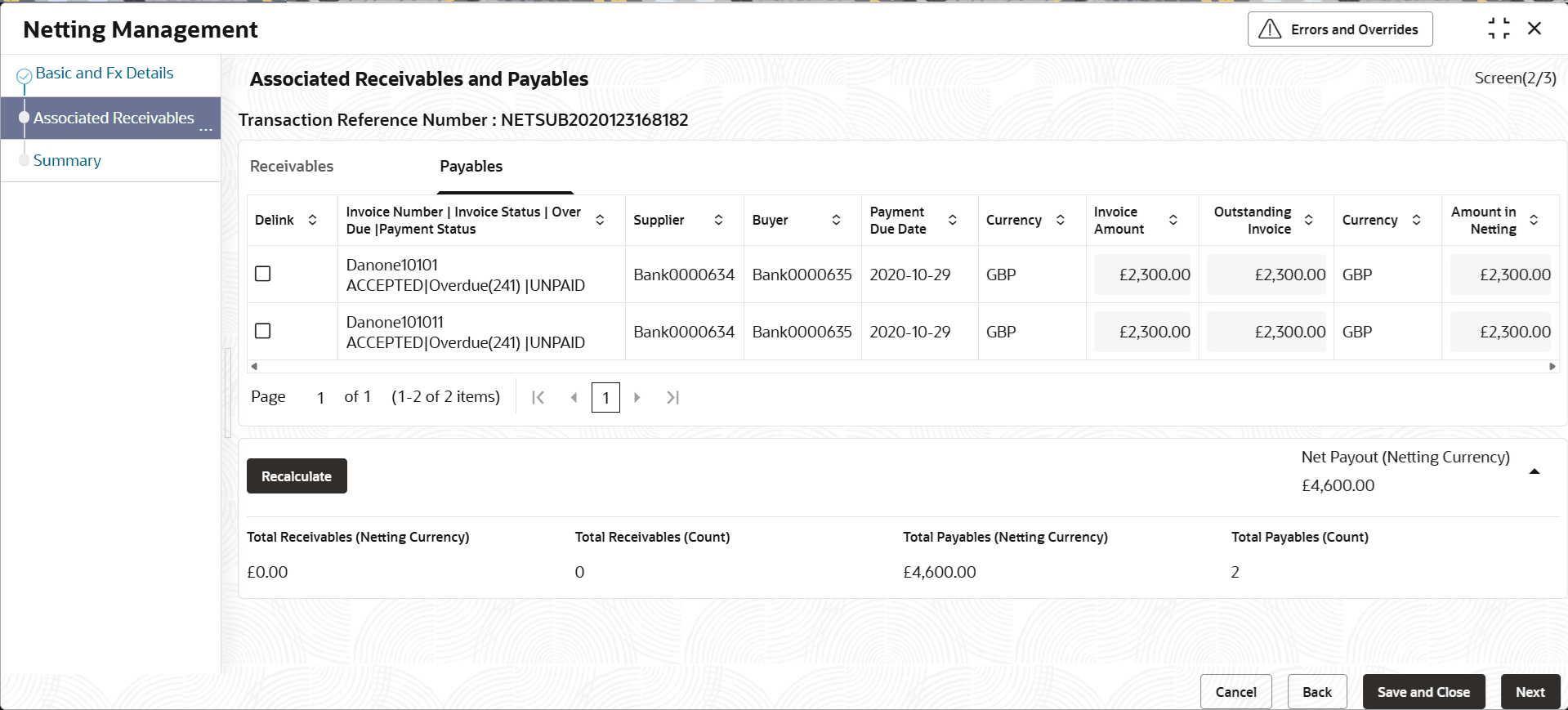
Task: Sort table by Buyer column
Action: click(x=836, y=220)
